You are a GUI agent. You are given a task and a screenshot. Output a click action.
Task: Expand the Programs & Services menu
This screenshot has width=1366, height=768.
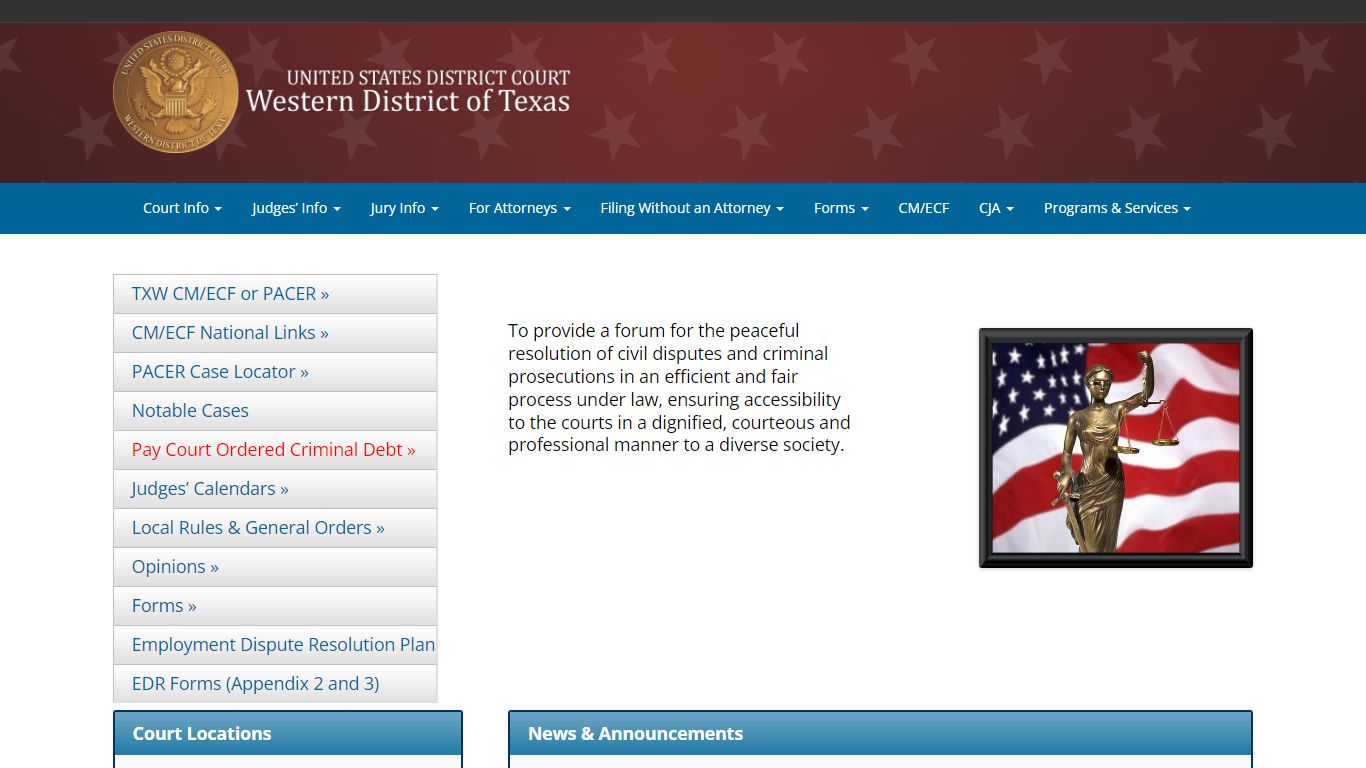tap(1117, 208)
